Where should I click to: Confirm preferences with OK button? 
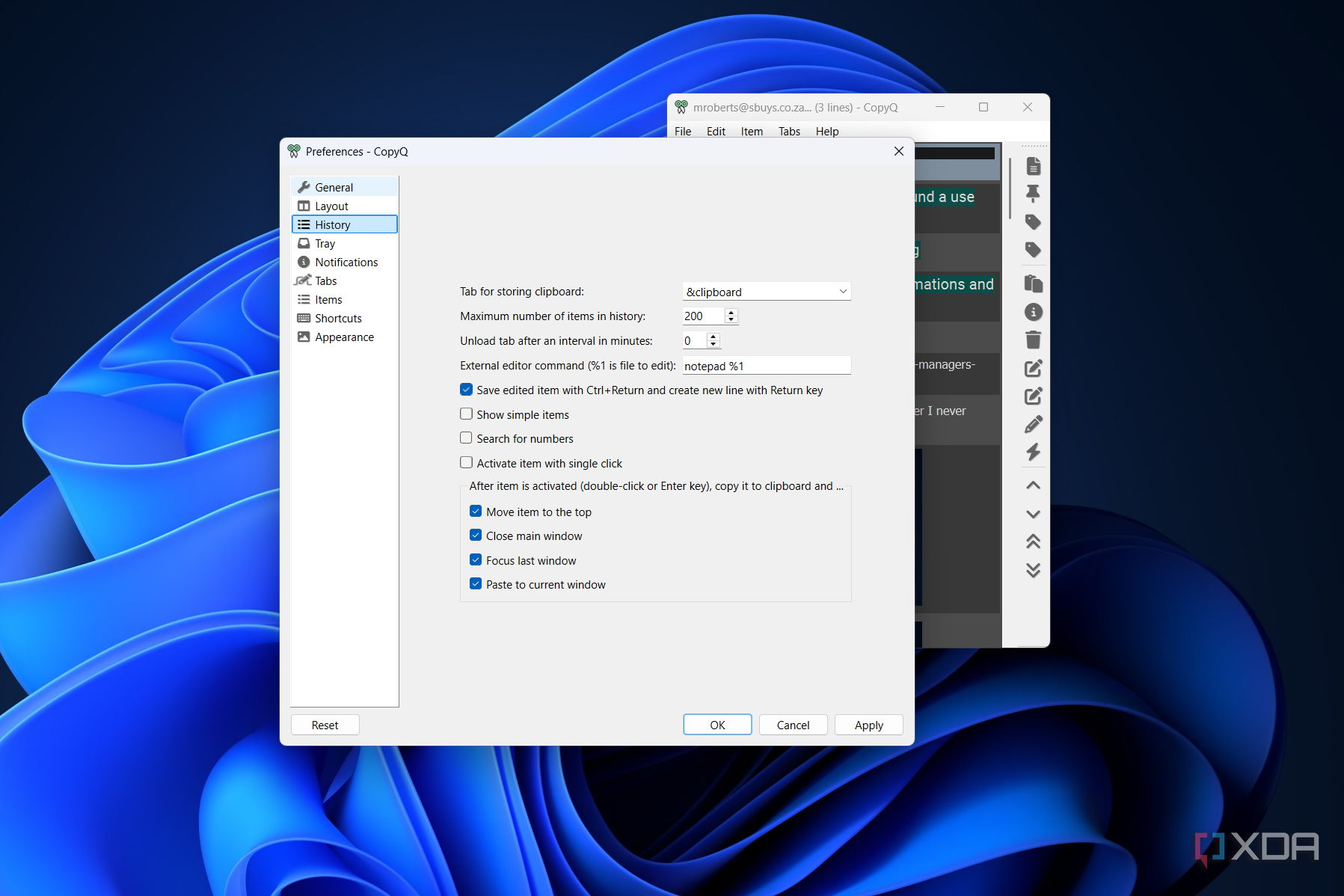point(717,725)
